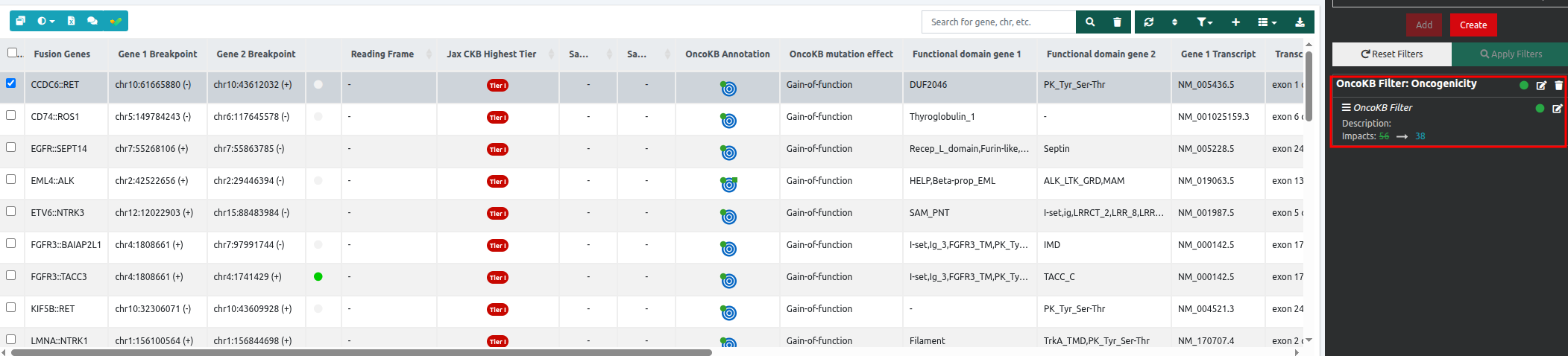
Task: Click the red Create button
Action: 1473,25
